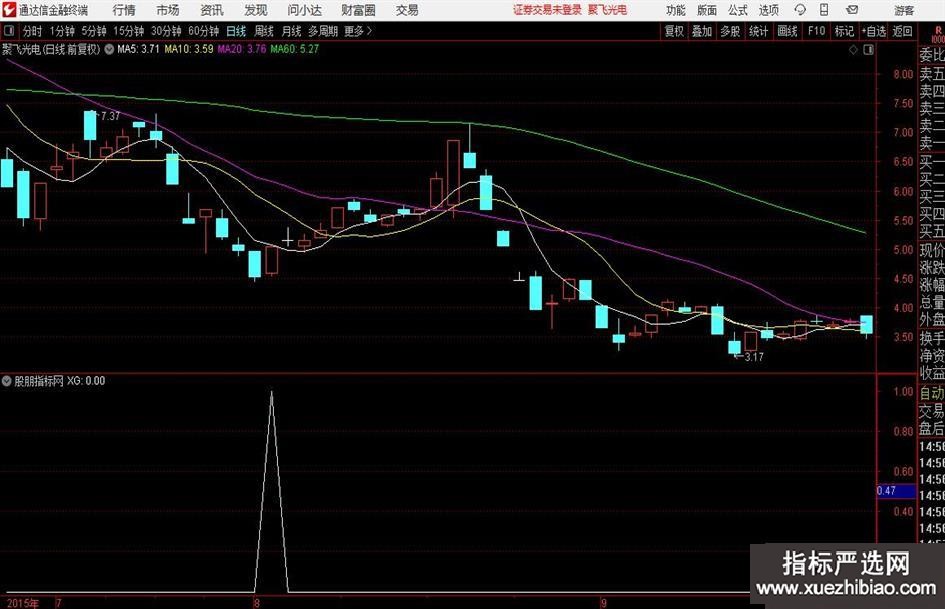Open the 发现 menu
Image resolution: width=945 pixels, height=609 pixels.
click(x=256, y=10)
